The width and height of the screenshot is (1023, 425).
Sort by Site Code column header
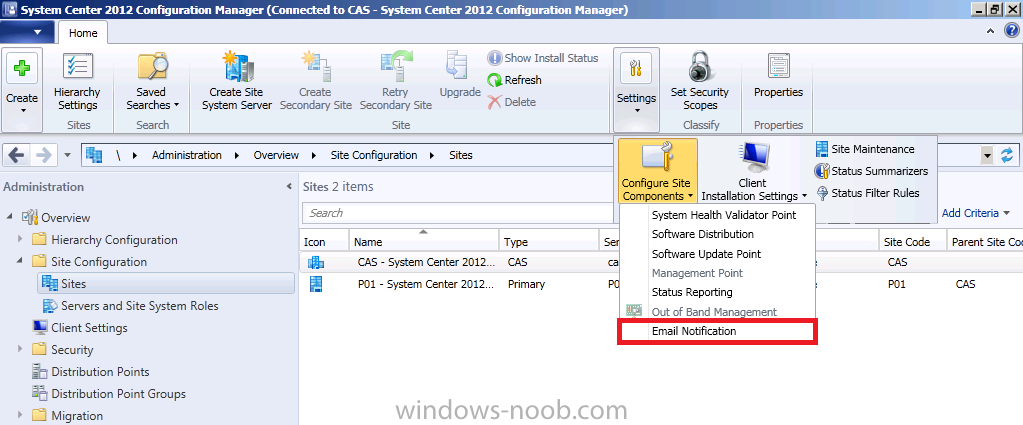pos(913,242)
